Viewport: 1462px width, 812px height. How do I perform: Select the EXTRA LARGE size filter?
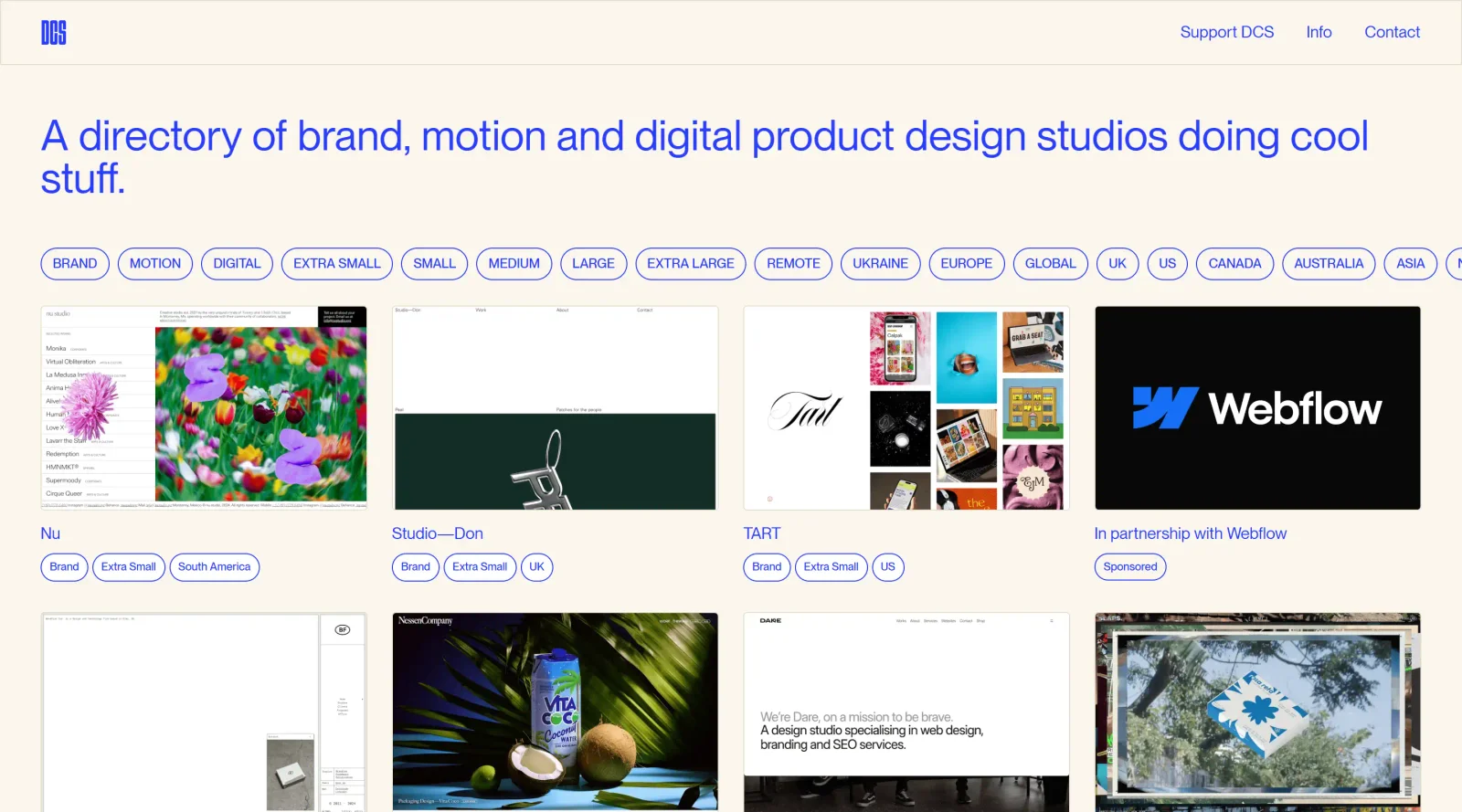pos(691,263)
